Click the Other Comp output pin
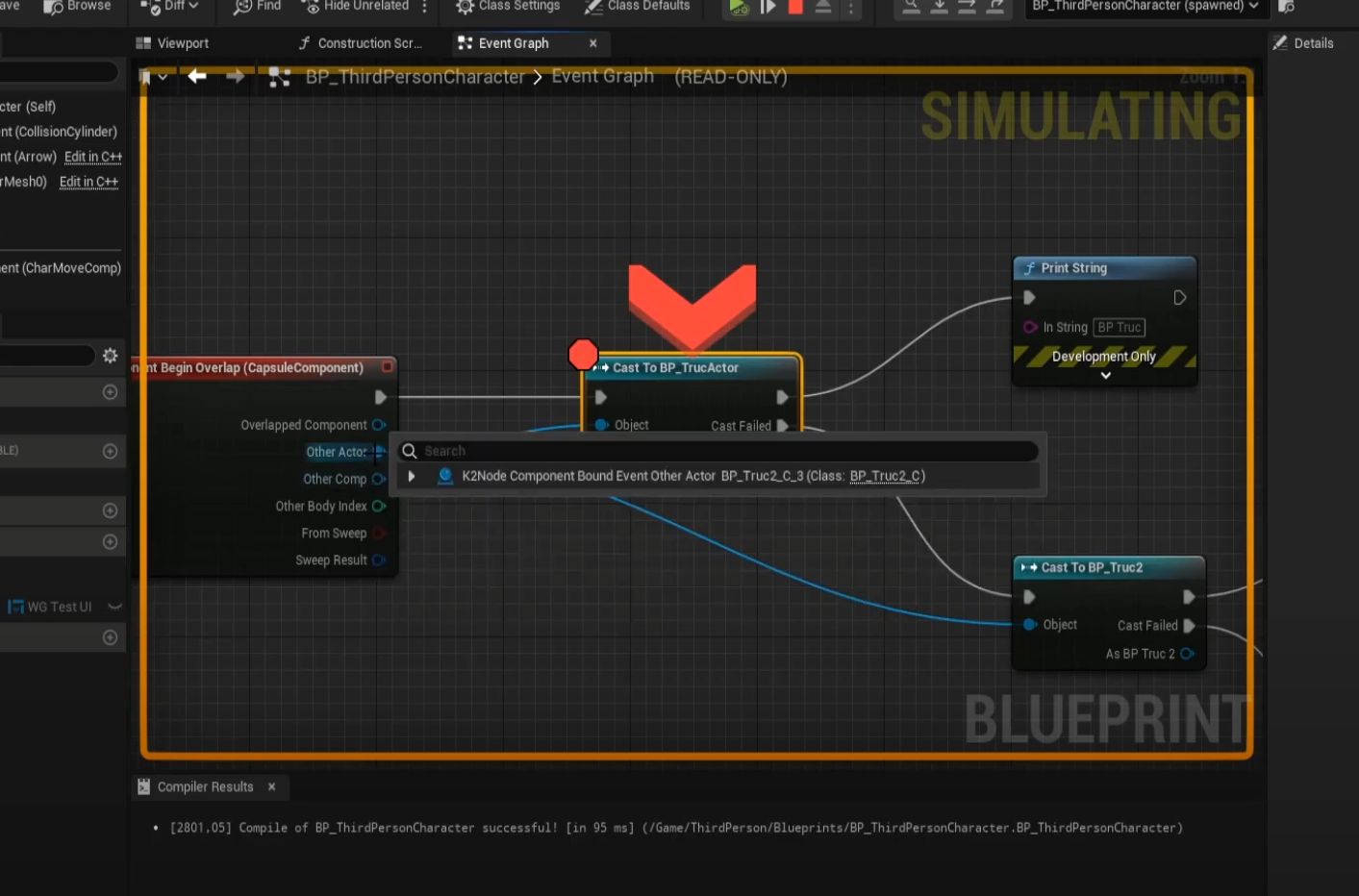The height and width of the screenshot is (896, 1359). click(x=379, y=479)
